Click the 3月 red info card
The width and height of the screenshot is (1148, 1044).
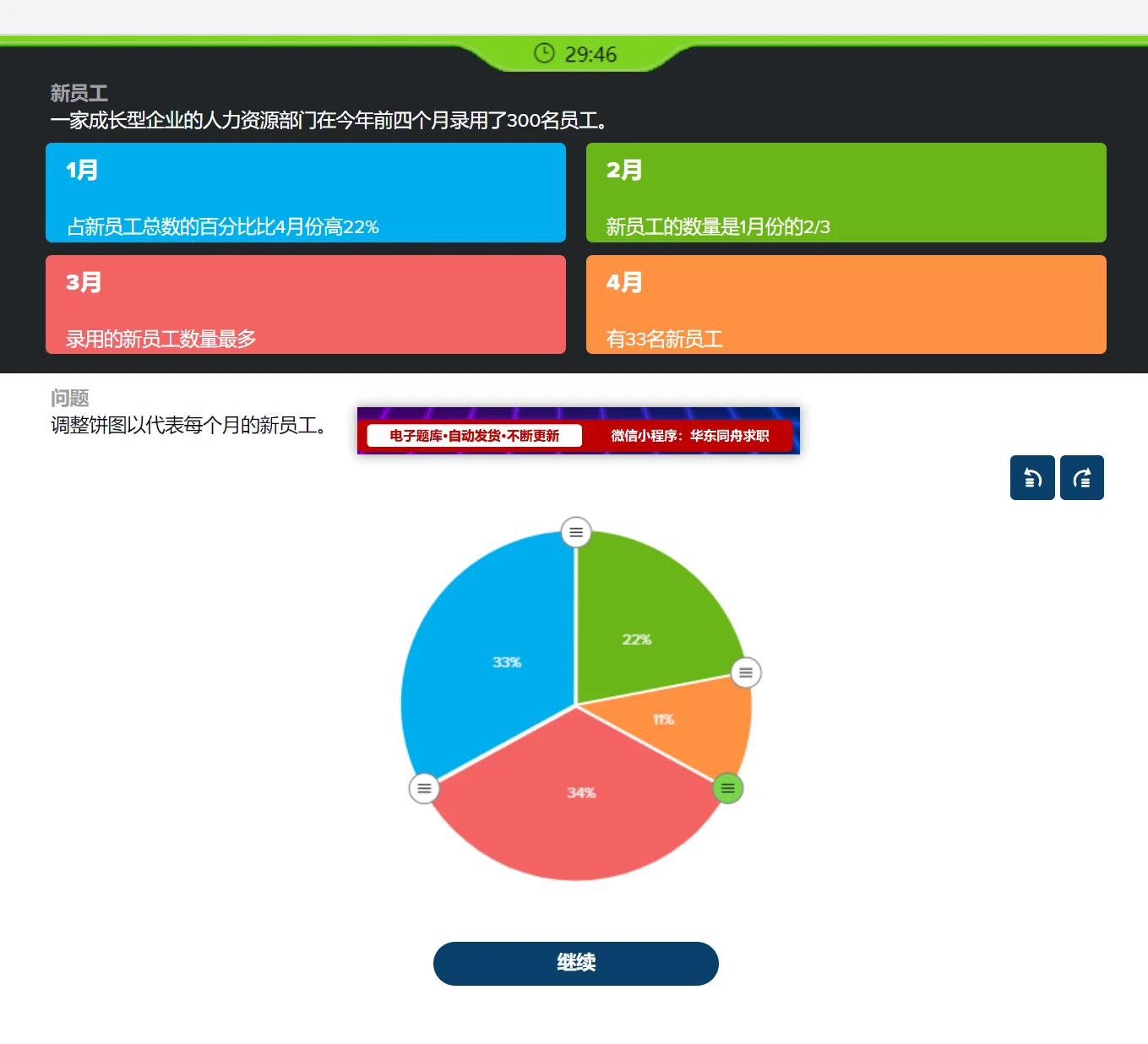(x=306, y=304)
